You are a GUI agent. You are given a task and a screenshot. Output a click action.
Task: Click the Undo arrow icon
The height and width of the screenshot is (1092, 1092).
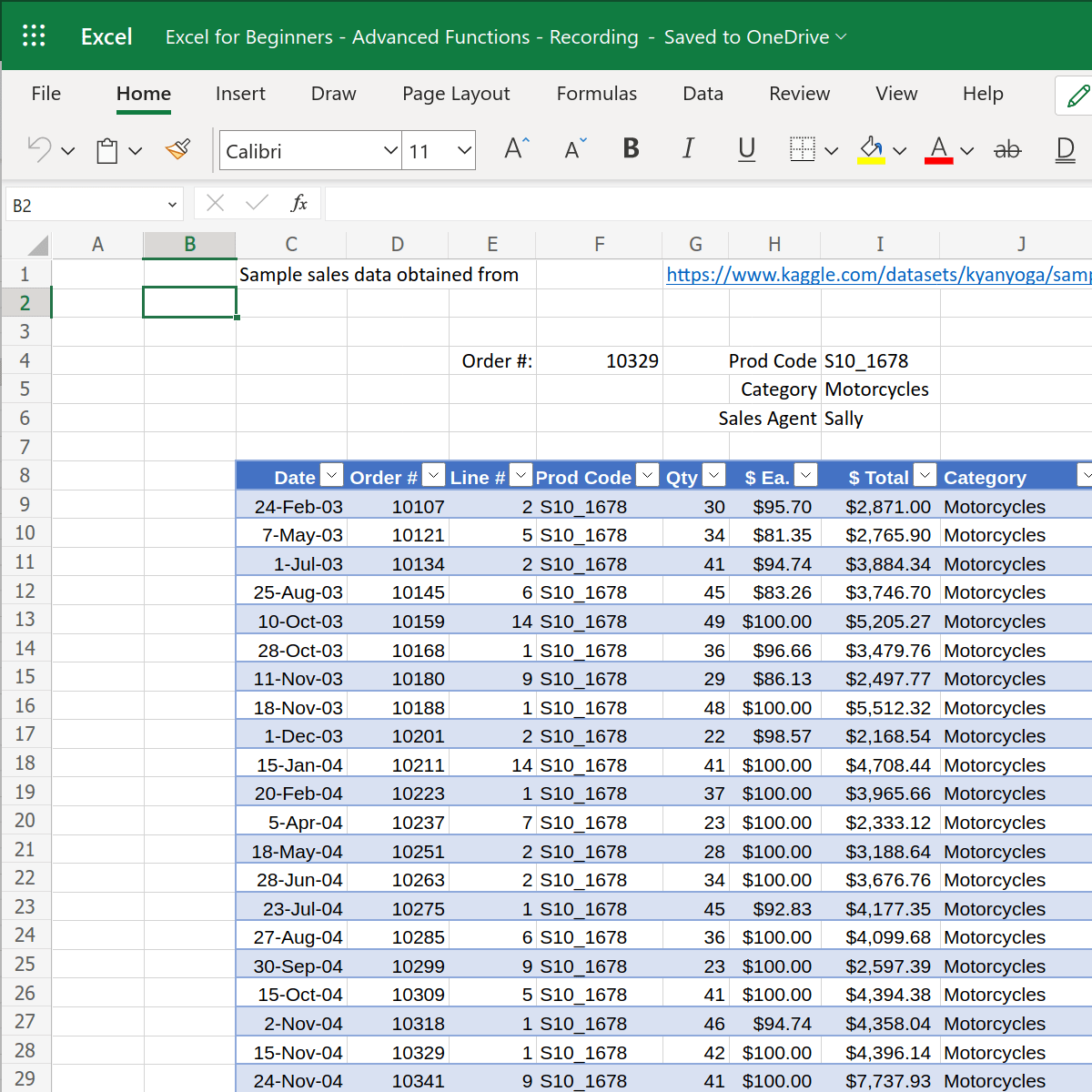click(x=39, y=149)
